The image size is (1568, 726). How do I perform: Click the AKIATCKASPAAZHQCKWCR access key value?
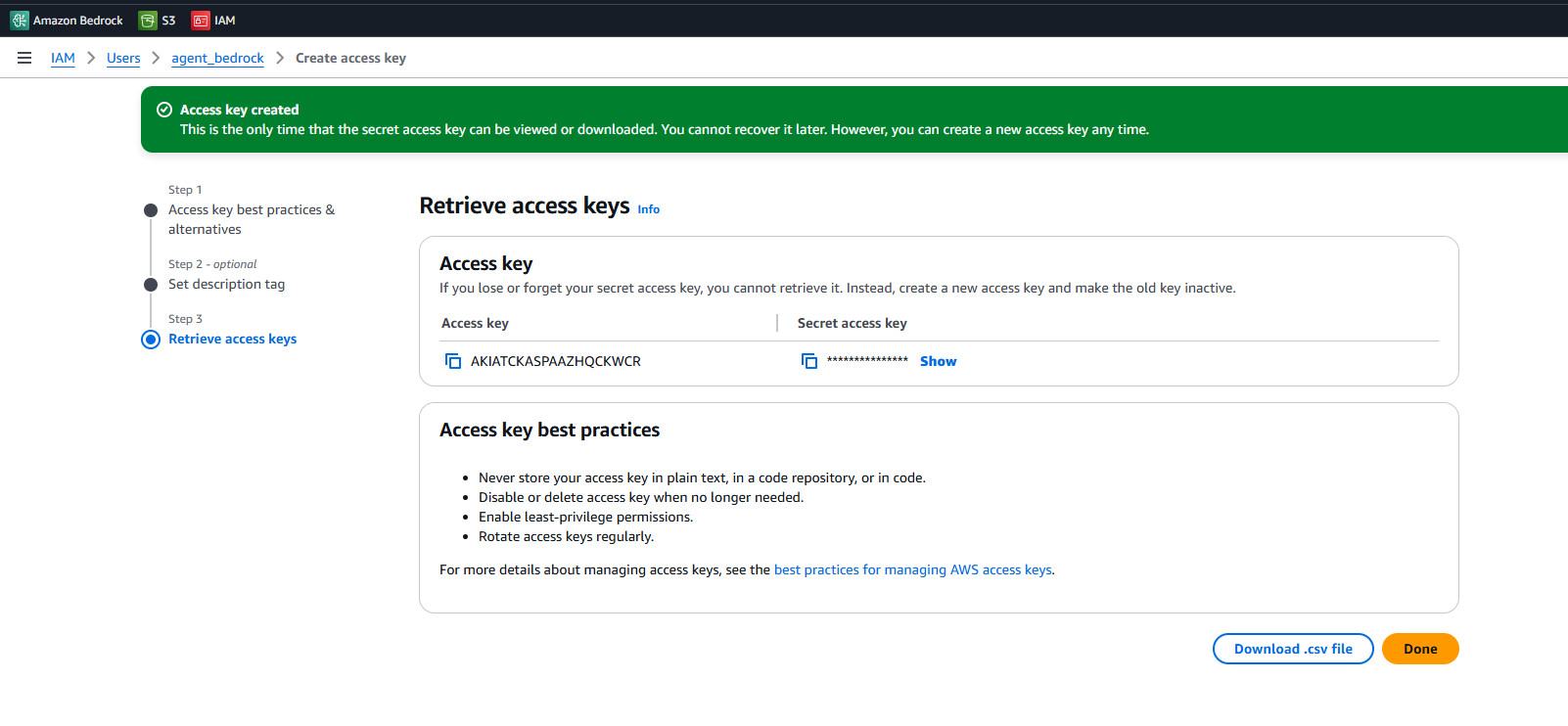556,361
